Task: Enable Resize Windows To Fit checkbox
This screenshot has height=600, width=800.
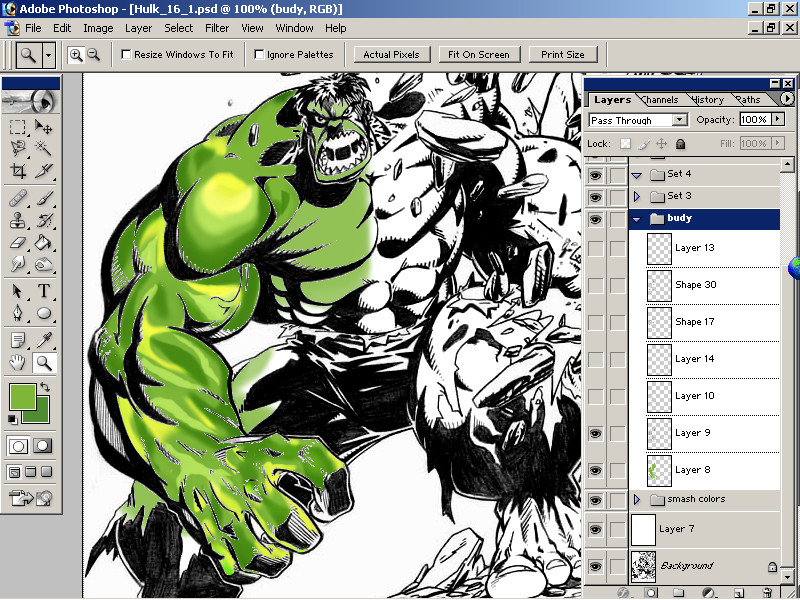Action: [x=126, y=55]
